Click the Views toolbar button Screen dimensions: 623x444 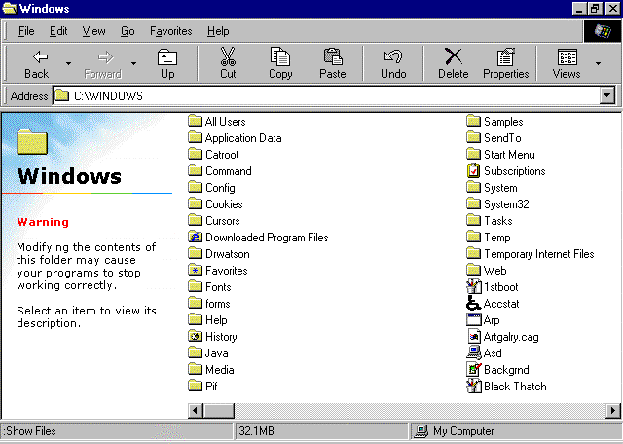[566, 63]
